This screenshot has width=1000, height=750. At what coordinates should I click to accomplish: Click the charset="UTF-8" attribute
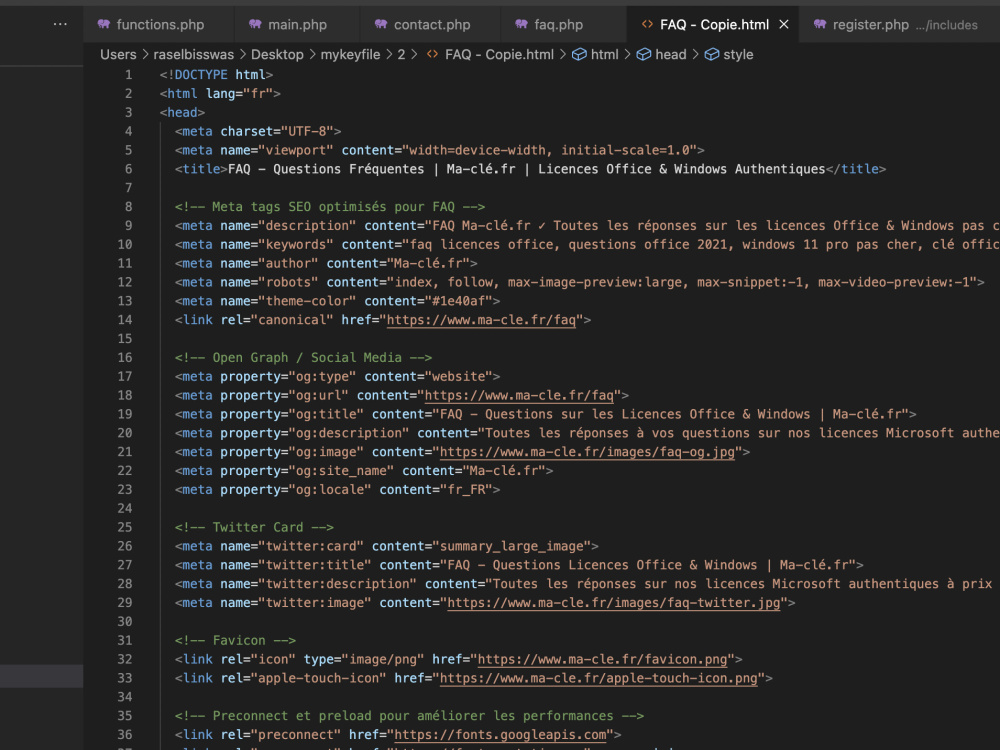point(277,131)
